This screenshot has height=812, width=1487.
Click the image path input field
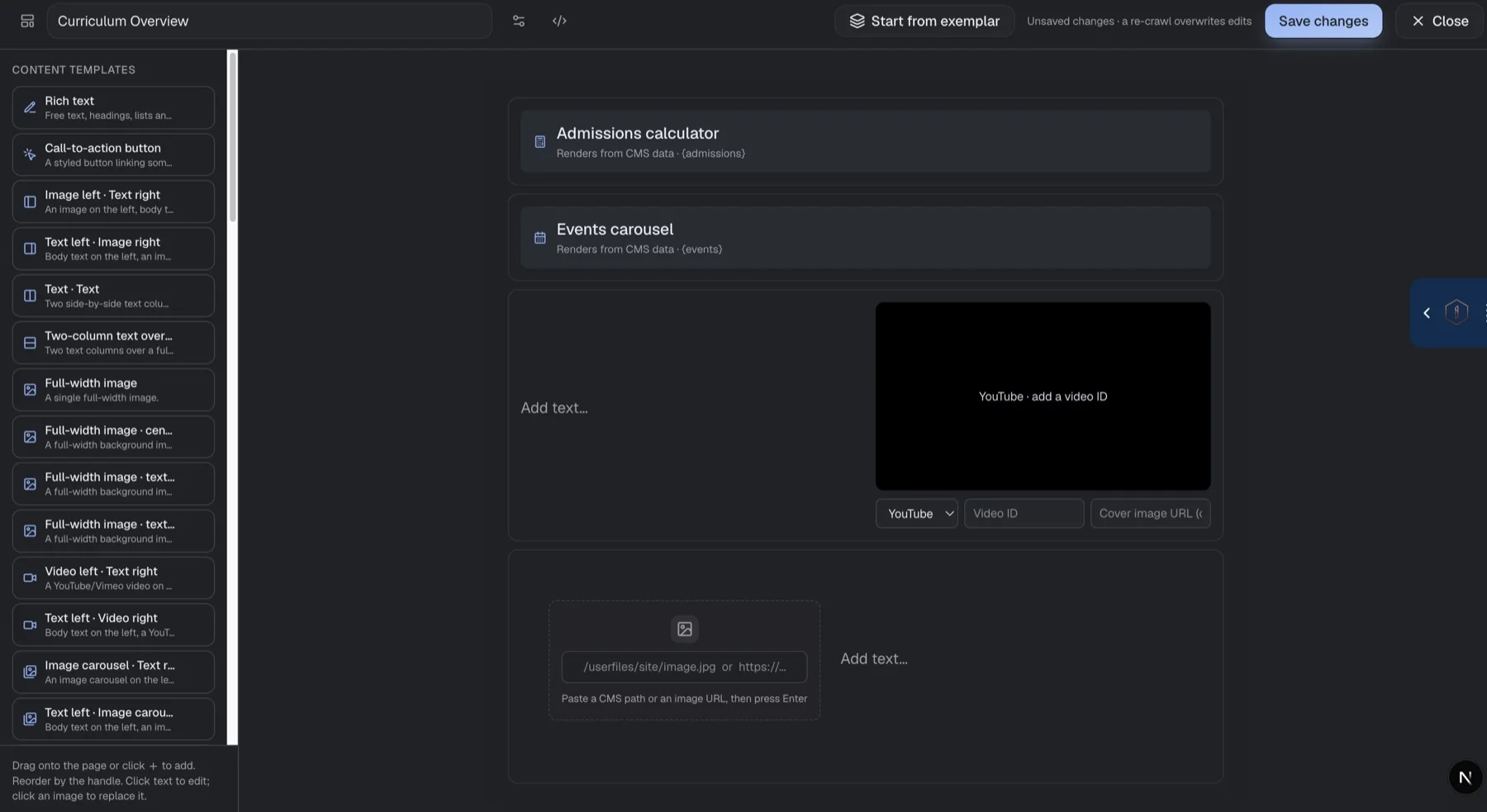[x=685, y=667]
